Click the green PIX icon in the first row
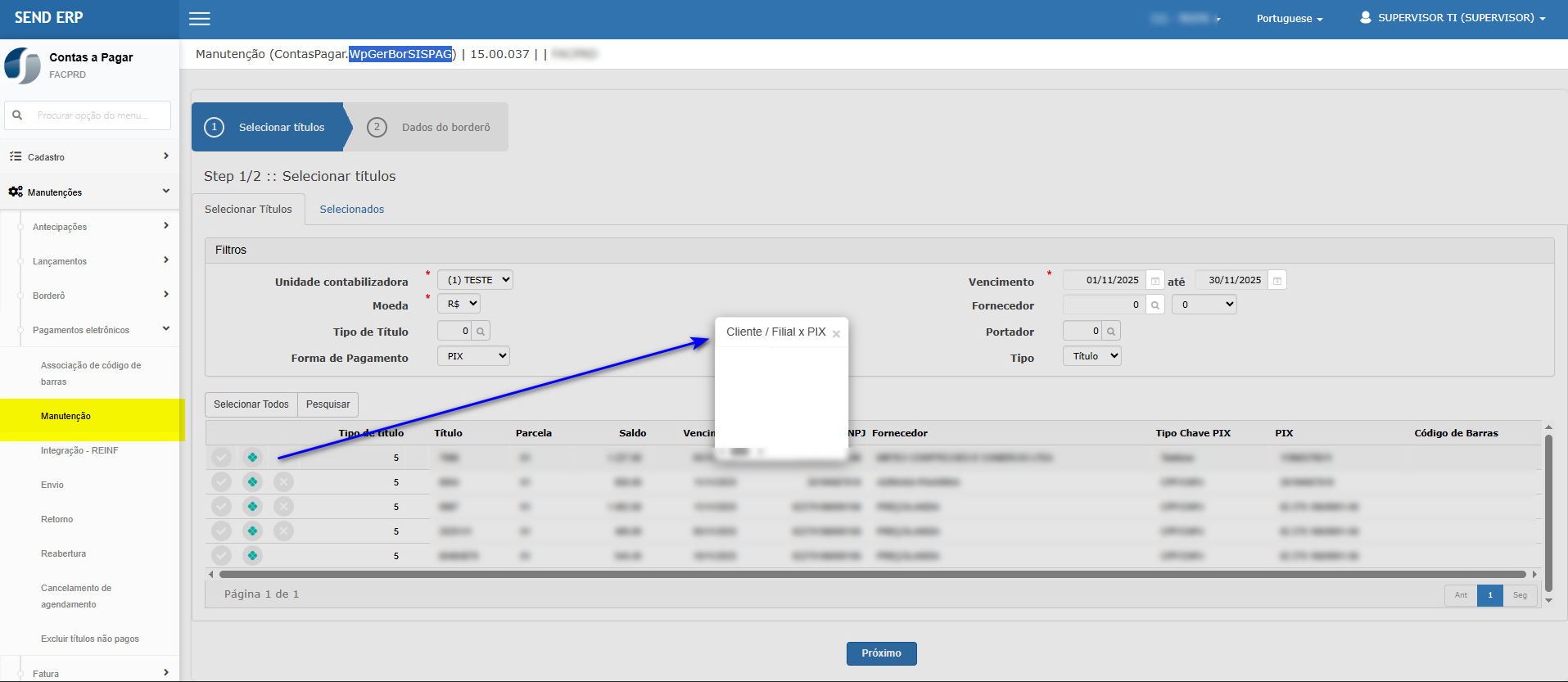The width and height of the screenshot is (1568, 682). (252, 458)
